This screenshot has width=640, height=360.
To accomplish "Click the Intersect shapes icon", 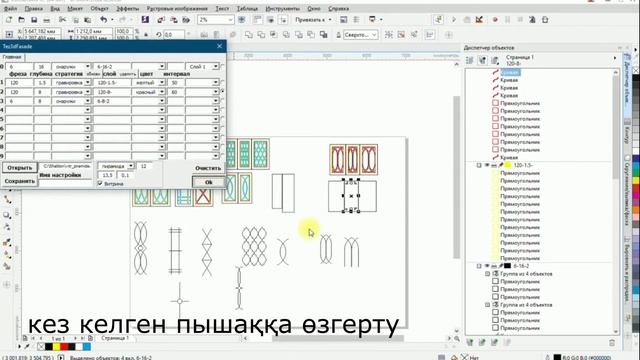I will pos(273,35).
